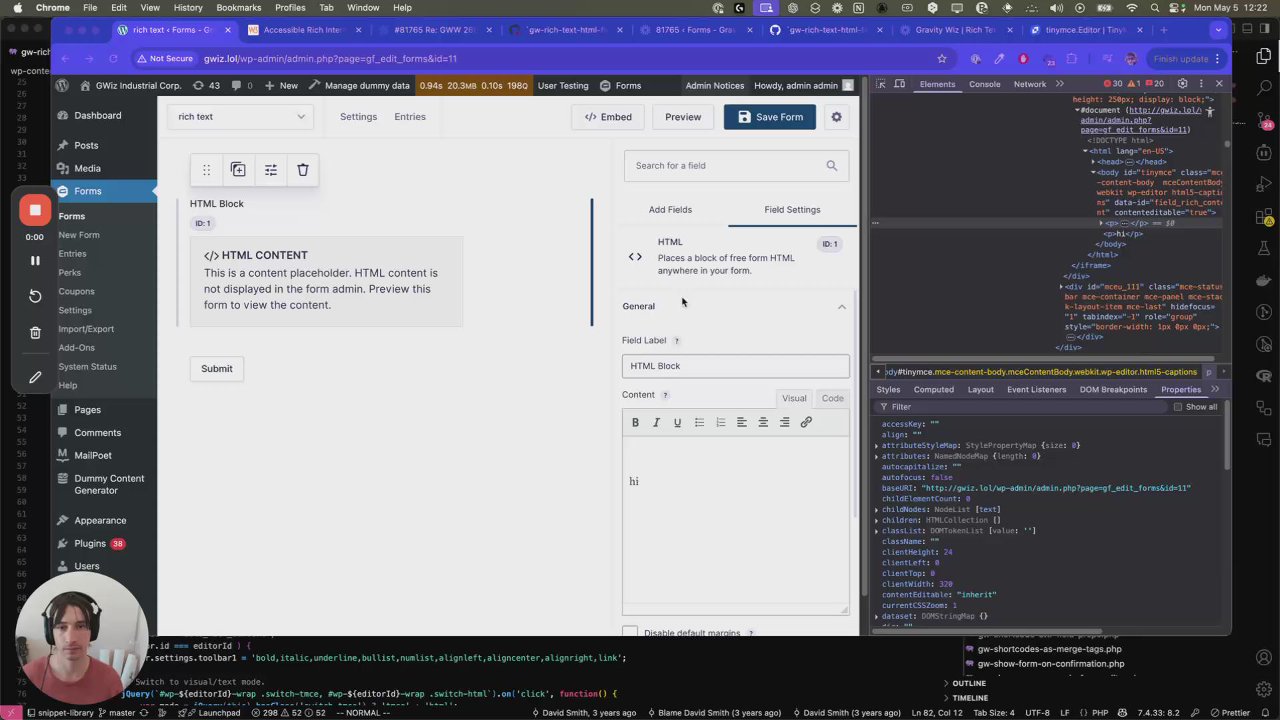The height and width of the screenshot is (720, 1280).
Task: Duplicate the HTML Block field
Action: tap(238, 170)
